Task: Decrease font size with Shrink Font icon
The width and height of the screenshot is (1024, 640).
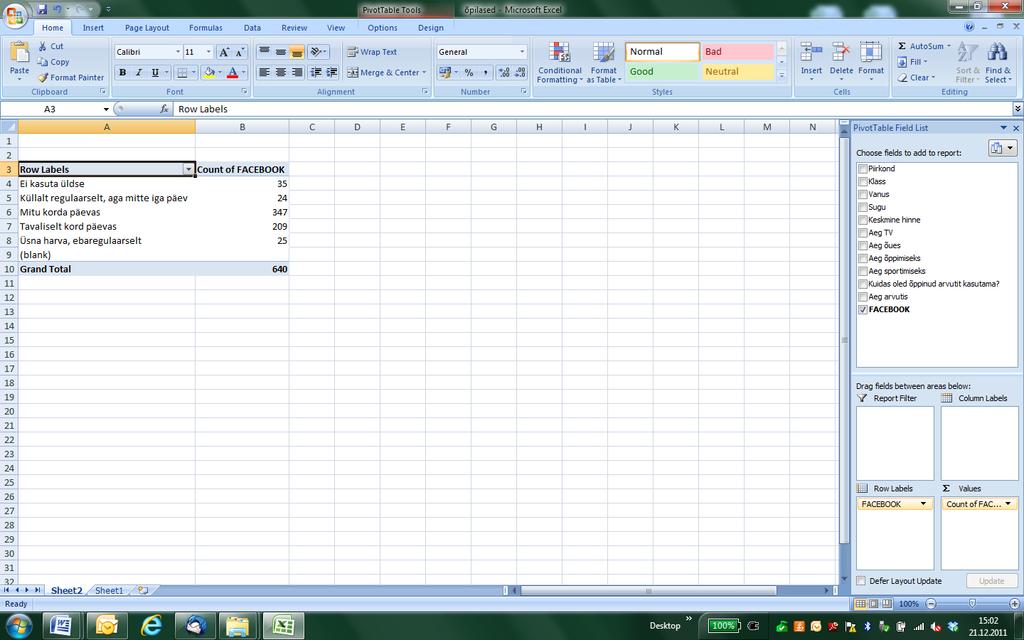Action: tap(240, 52)
